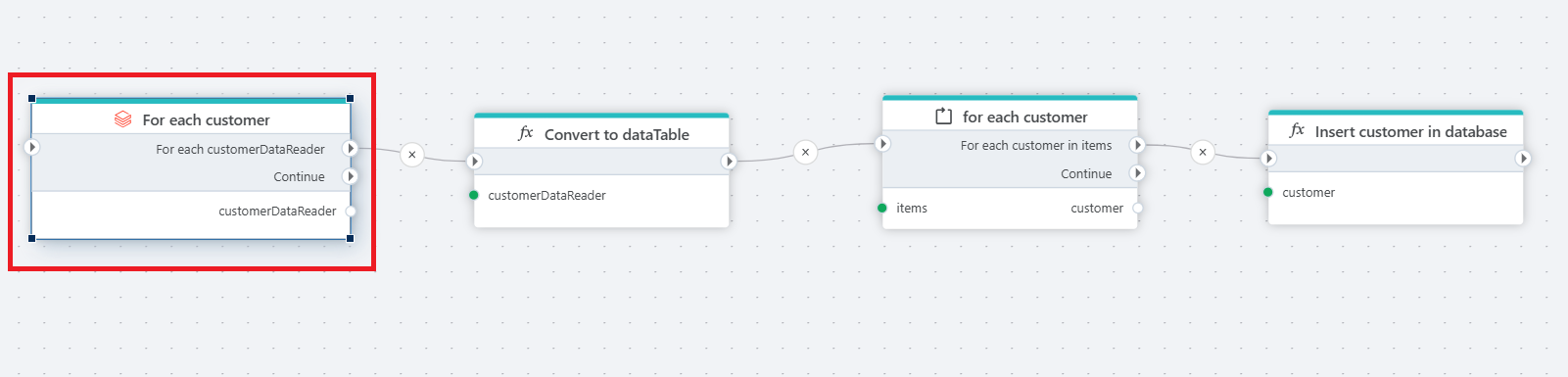This screenshot has height=377, width=1568.
Task: Click green customer input port on Insert customer node
Action: pyautogui.click(x=1268, y=192)
